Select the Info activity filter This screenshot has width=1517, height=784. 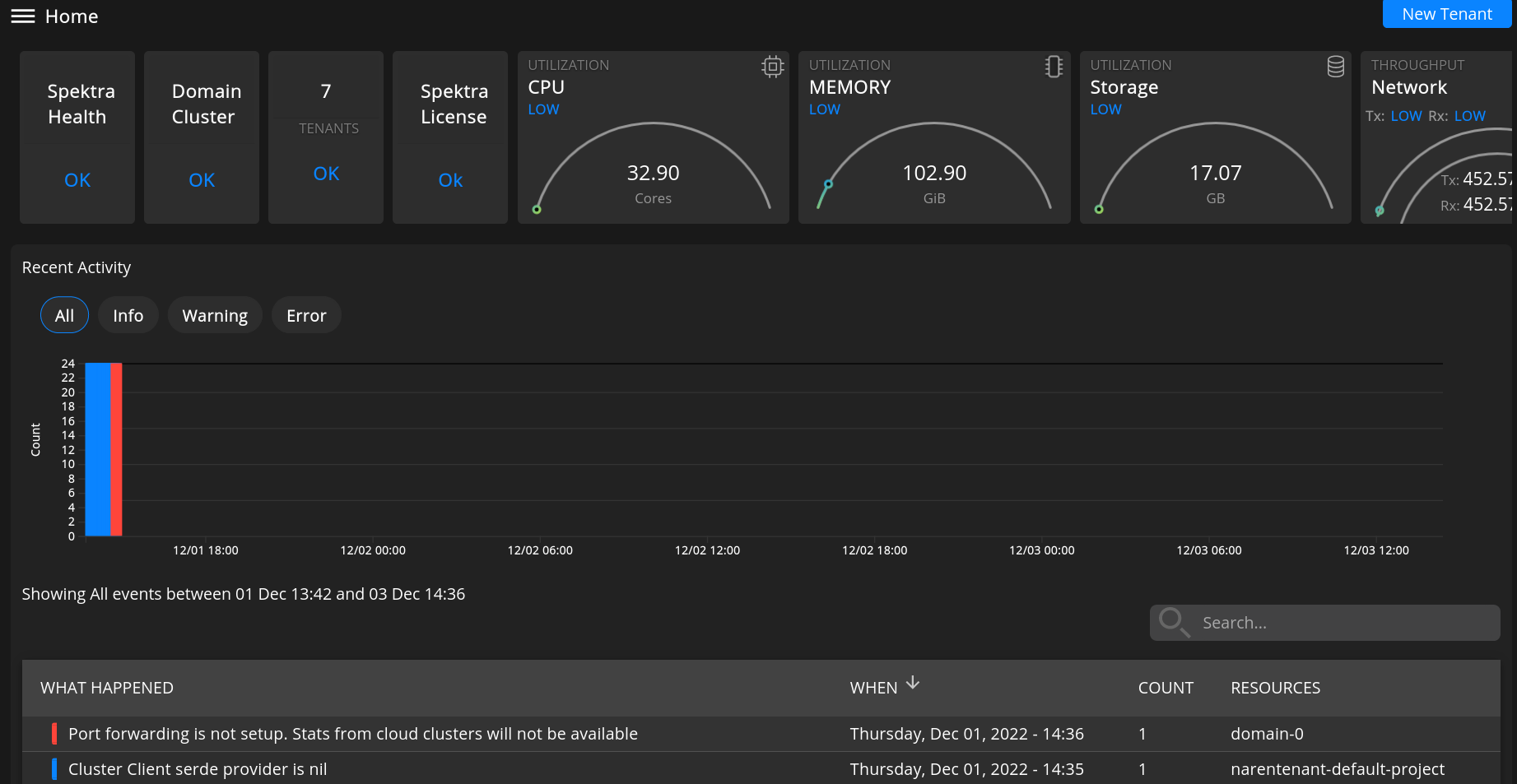[x=128, y=315]
